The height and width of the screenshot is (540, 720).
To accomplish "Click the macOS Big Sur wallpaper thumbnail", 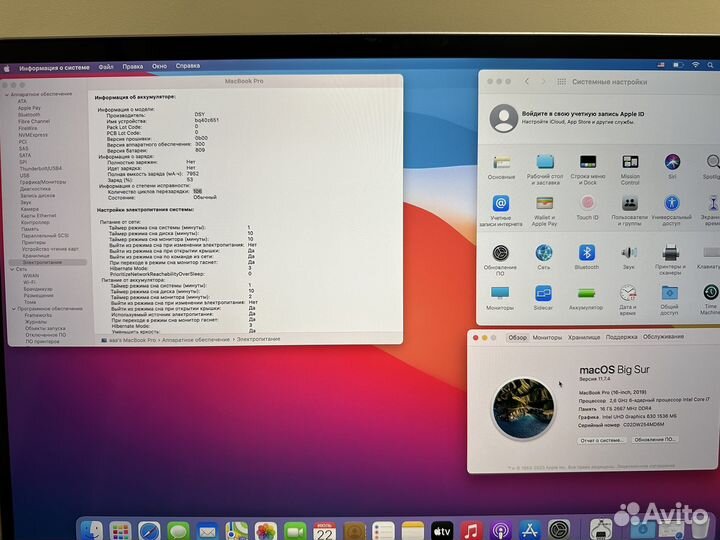I will 523,408.
